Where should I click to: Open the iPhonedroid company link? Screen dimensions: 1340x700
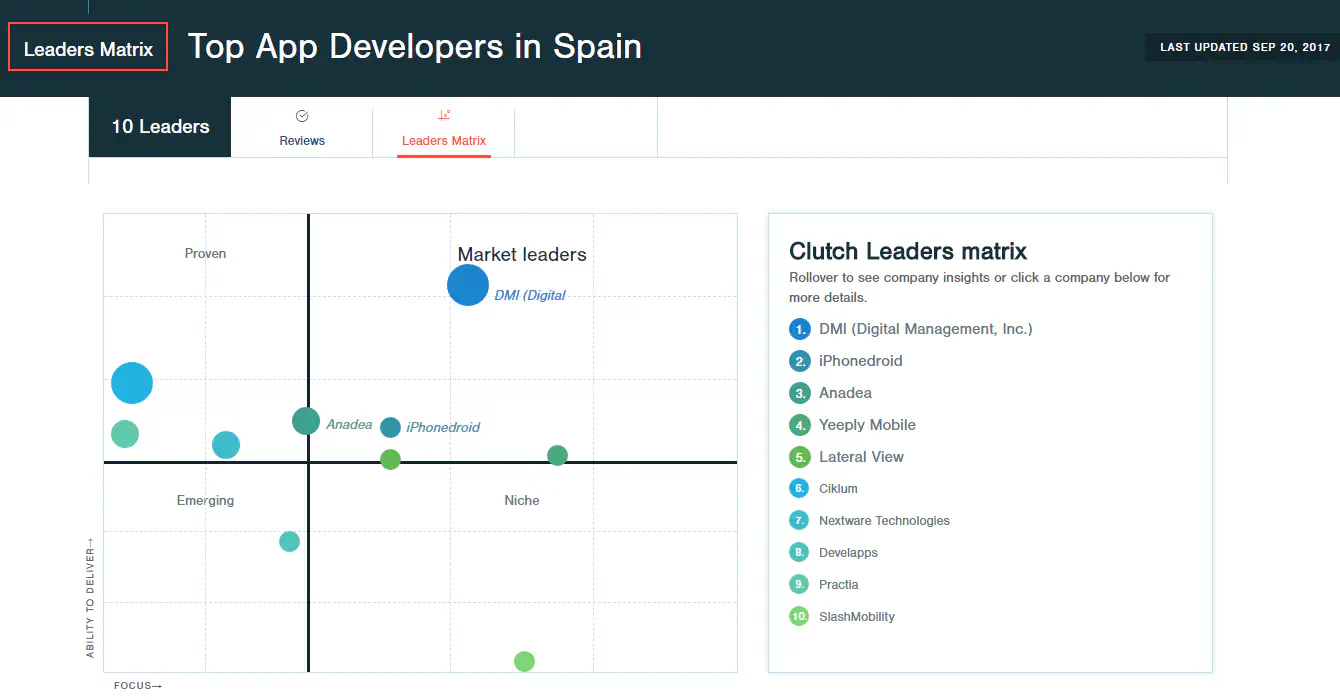860,361
